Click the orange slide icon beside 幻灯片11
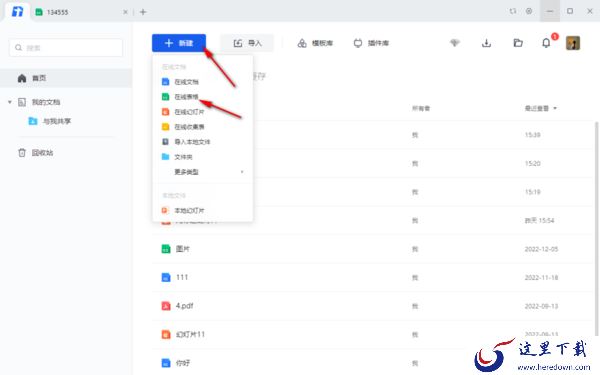 point(166,334)
